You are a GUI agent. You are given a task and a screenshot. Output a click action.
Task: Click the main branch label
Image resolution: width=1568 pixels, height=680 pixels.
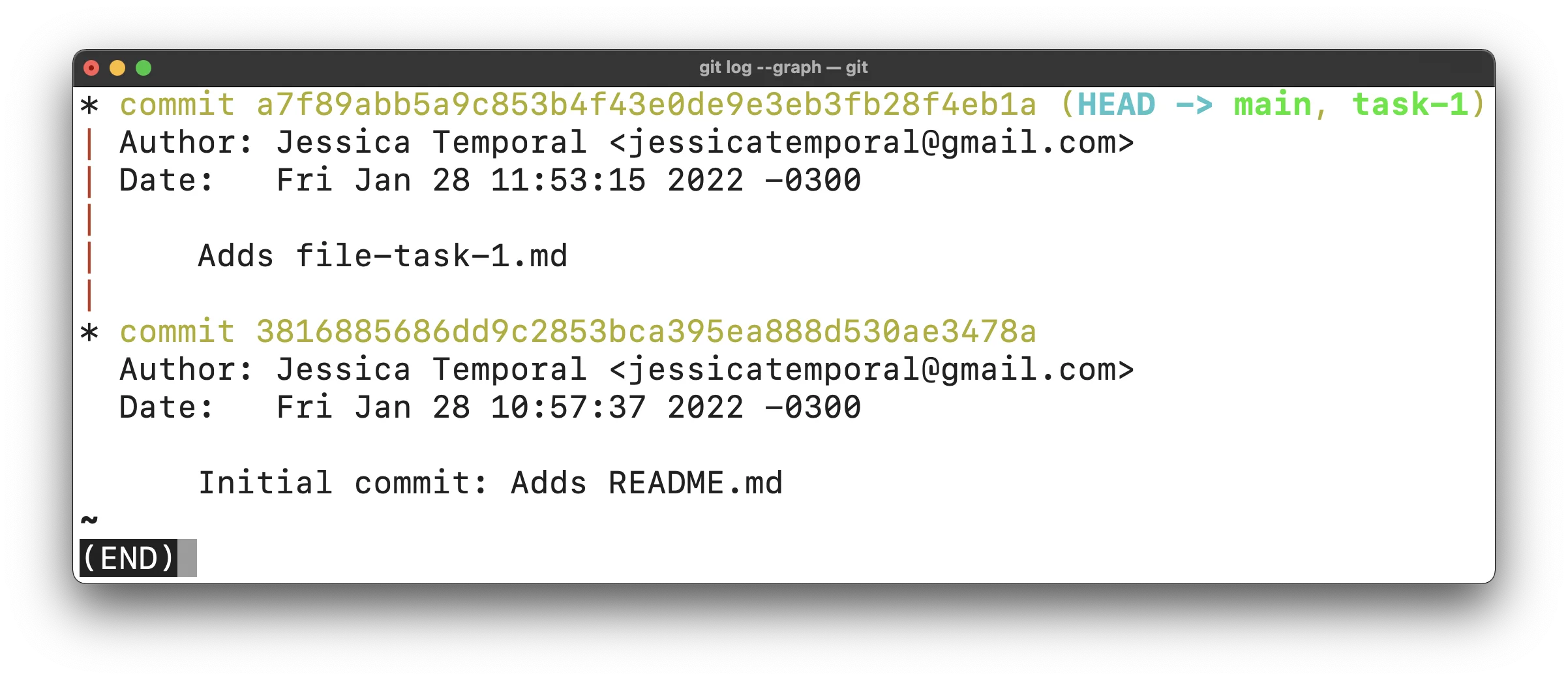coord(1273,104)
